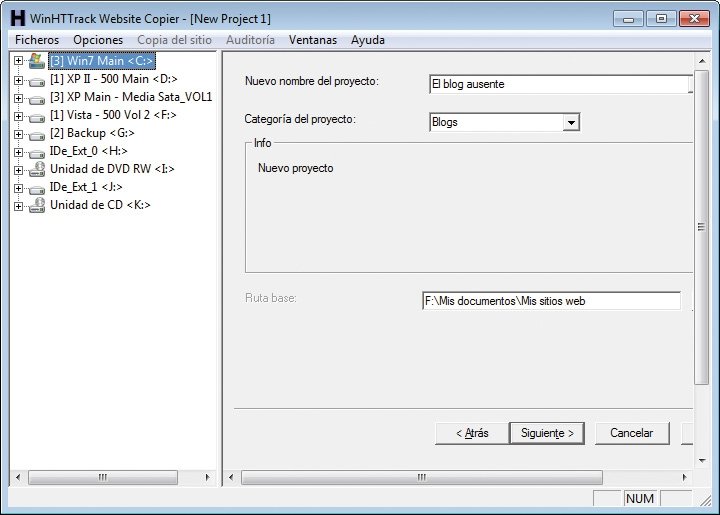The height and width of the screenshot is (515, 720).
Task: Open the Ventanas menu
Action: coord(313,40)
